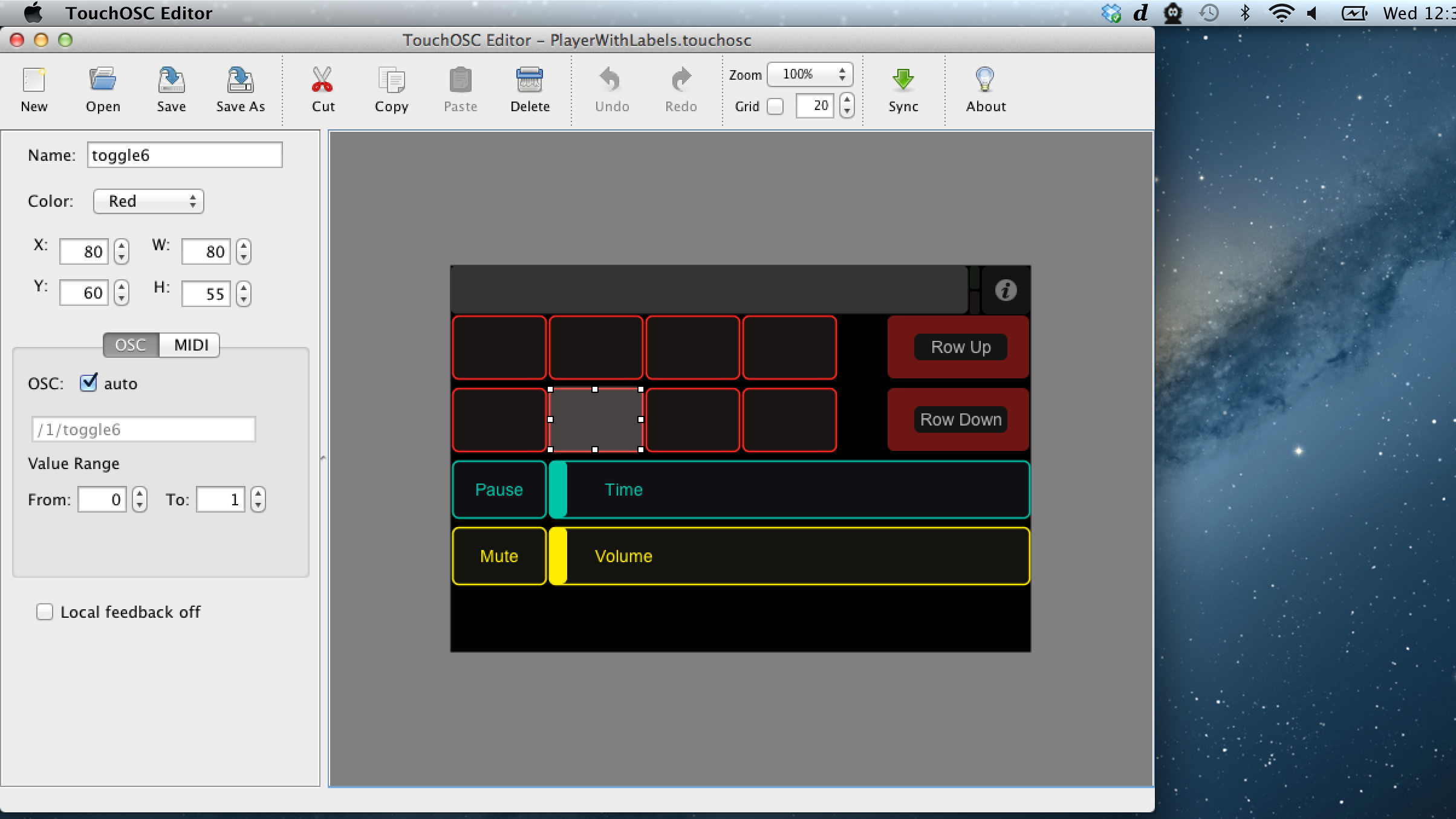Click the New layout toolbar icon
The image size is (1456, 819).
click(x=34, y=80)
